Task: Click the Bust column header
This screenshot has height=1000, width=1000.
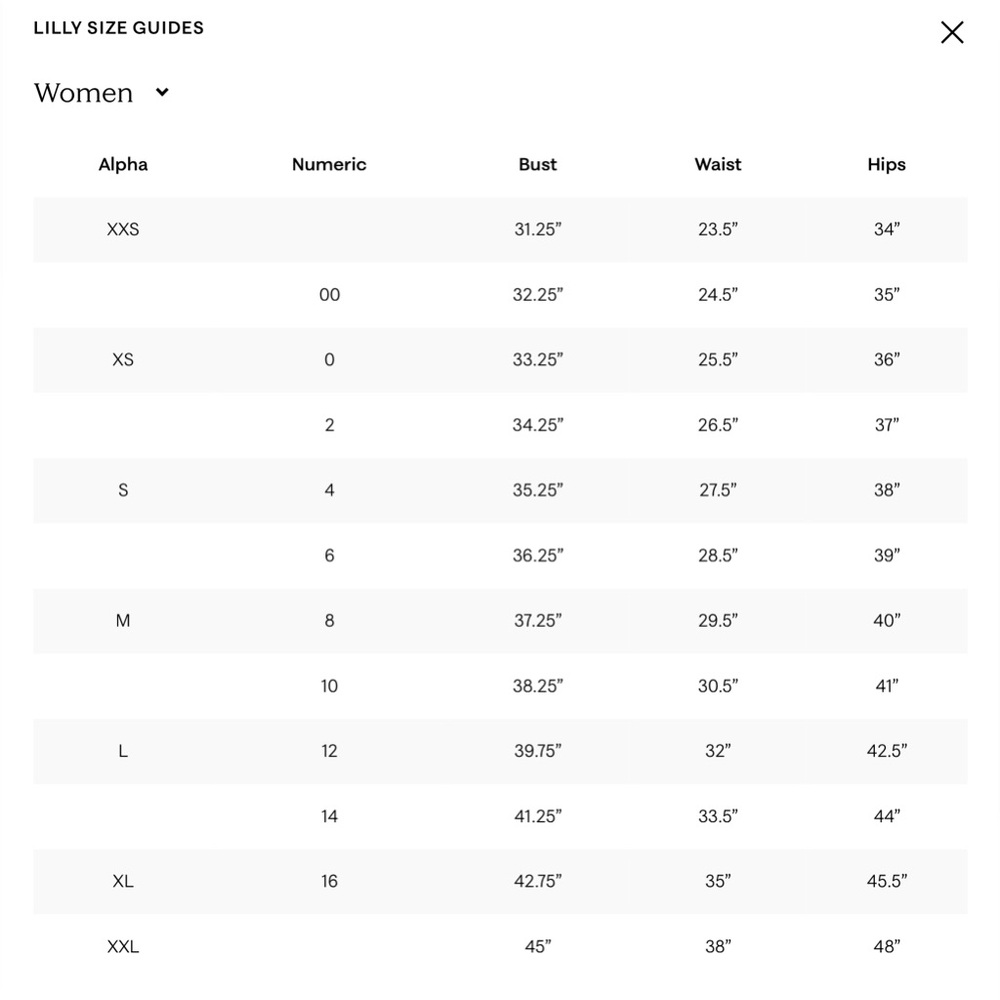Action: pos(538,165)
